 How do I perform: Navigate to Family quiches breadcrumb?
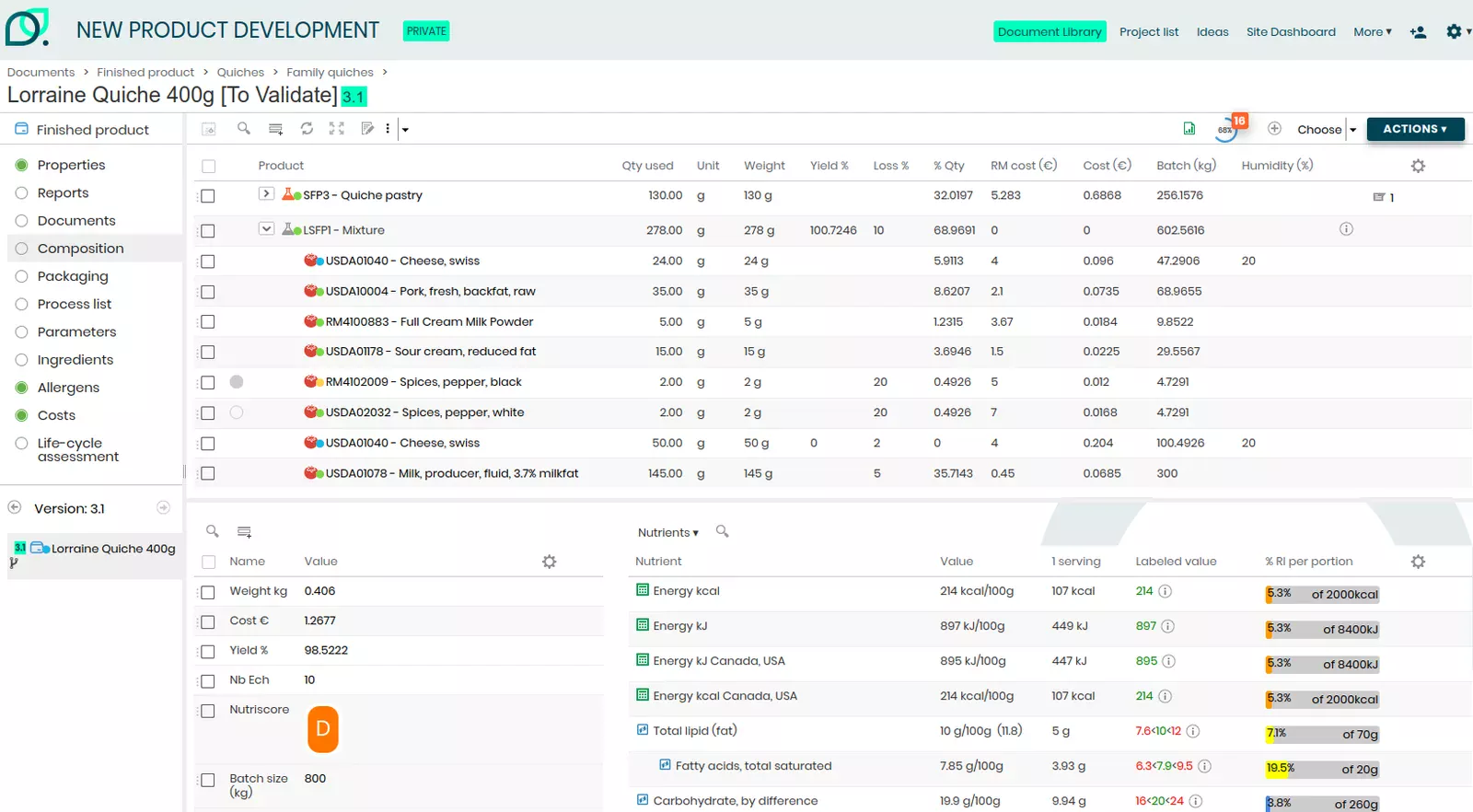point(330,73)
